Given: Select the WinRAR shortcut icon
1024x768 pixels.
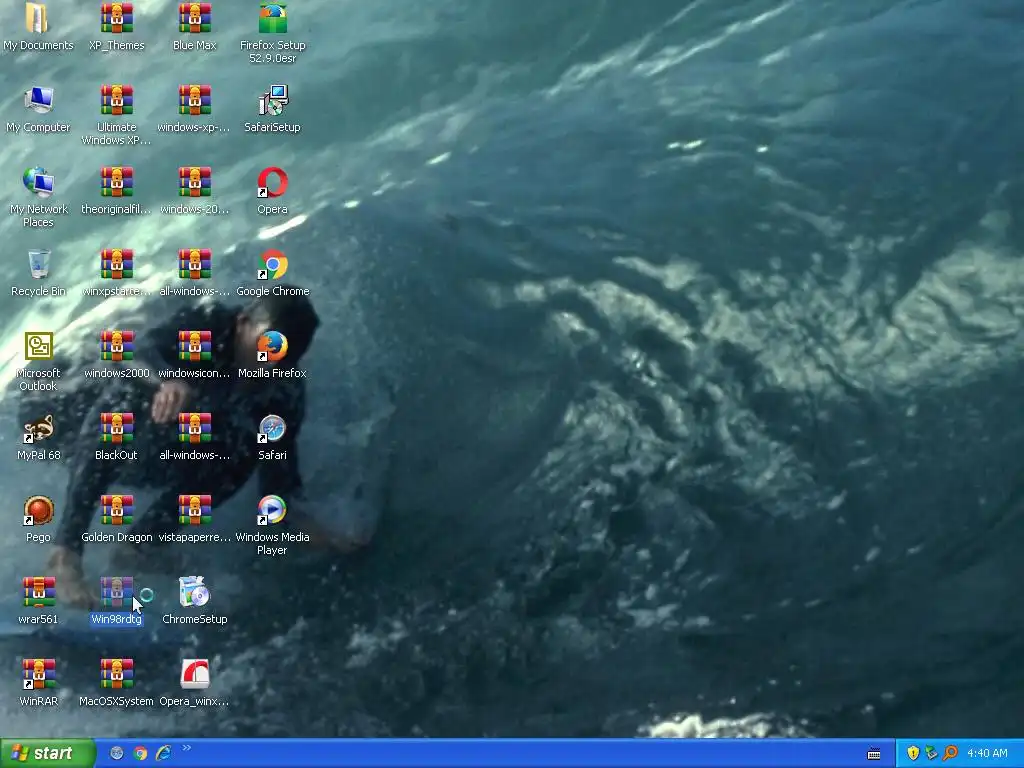Looking at the screenshot, I should (38, 675).
